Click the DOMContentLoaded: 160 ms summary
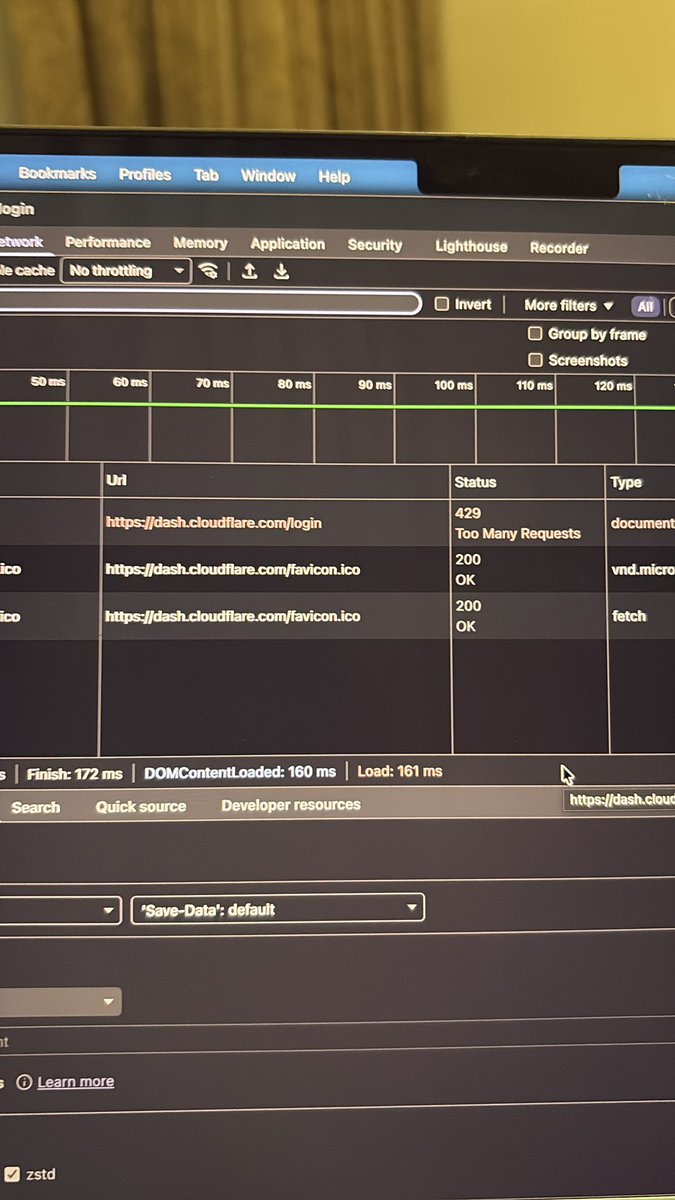Screen dimensions: 675x1200 240,772
